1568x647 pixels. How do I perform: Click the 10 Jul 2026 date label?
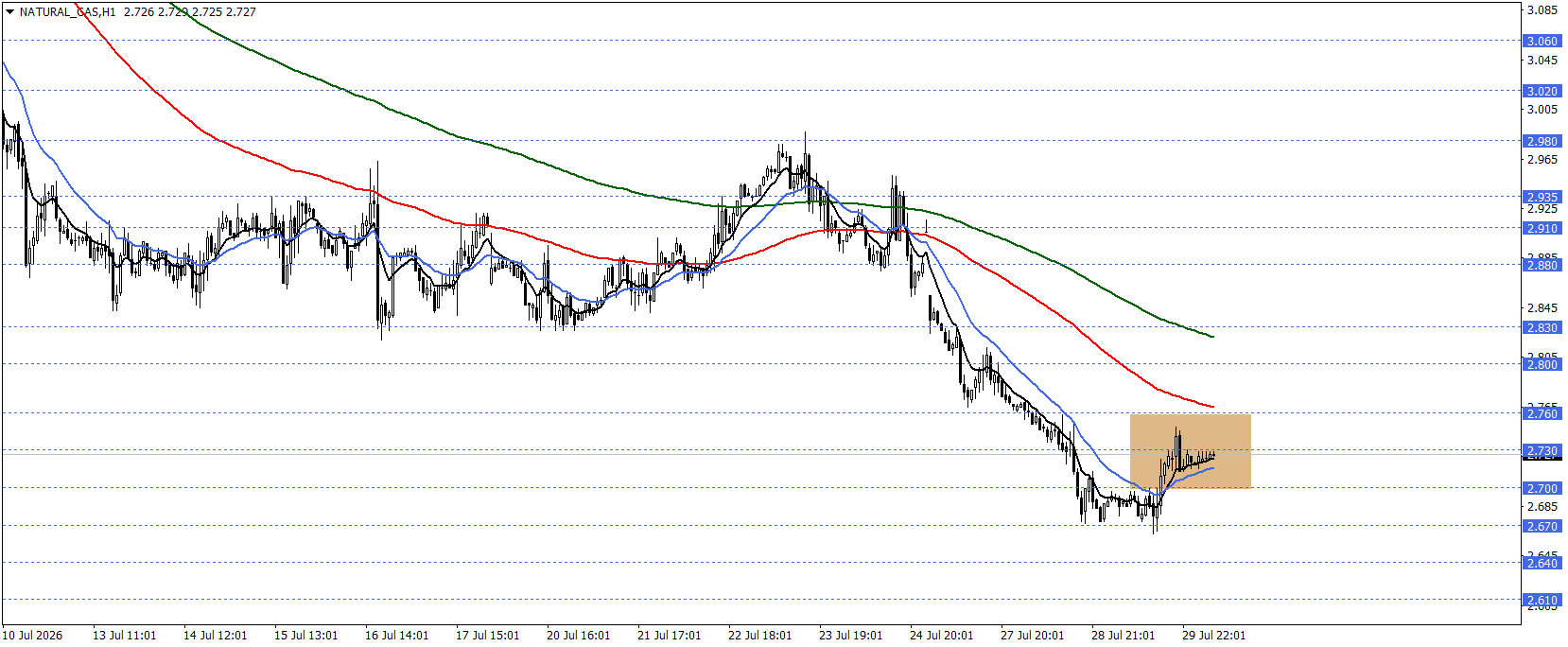[x=33, y=636]
